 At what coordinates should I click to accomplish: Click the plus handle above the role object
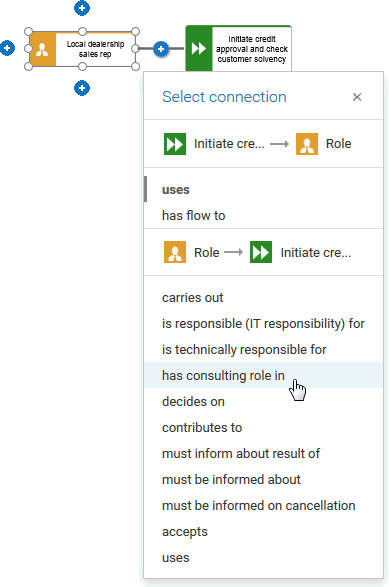coord(82,8)
